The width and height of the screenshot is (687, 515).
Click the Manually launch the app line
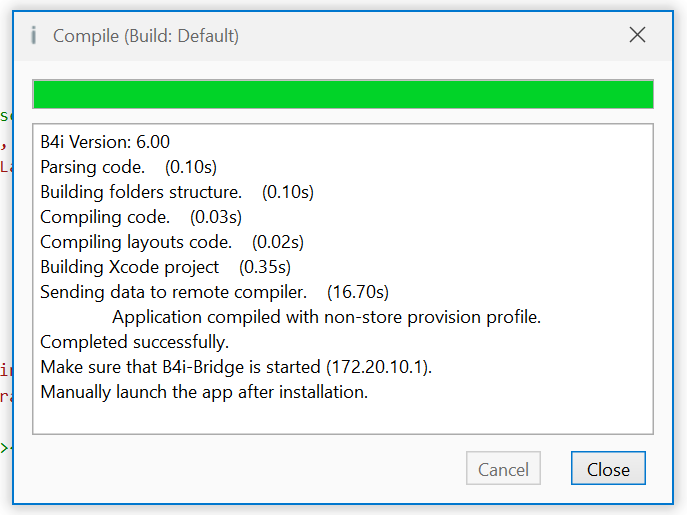(204, 392)
